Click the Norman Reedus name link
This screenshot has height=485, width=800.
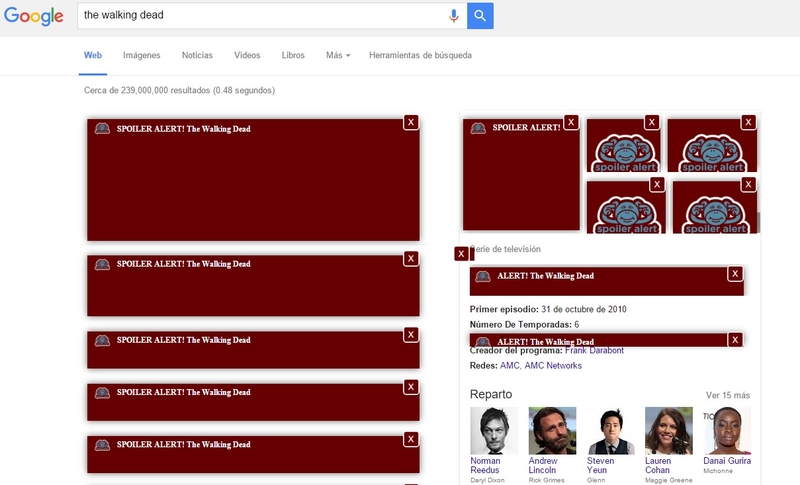[x=485, y=466]
